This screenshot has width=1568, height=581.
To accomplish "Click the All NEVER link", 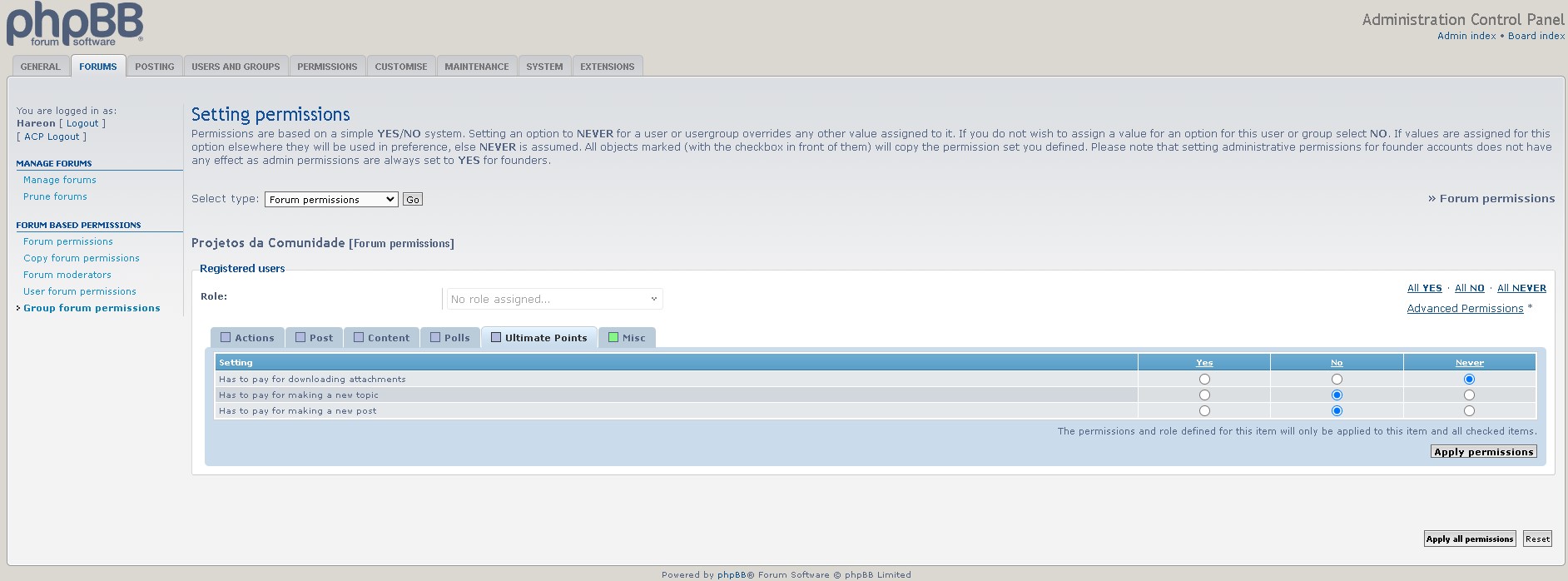I will tap(1521, 288).
